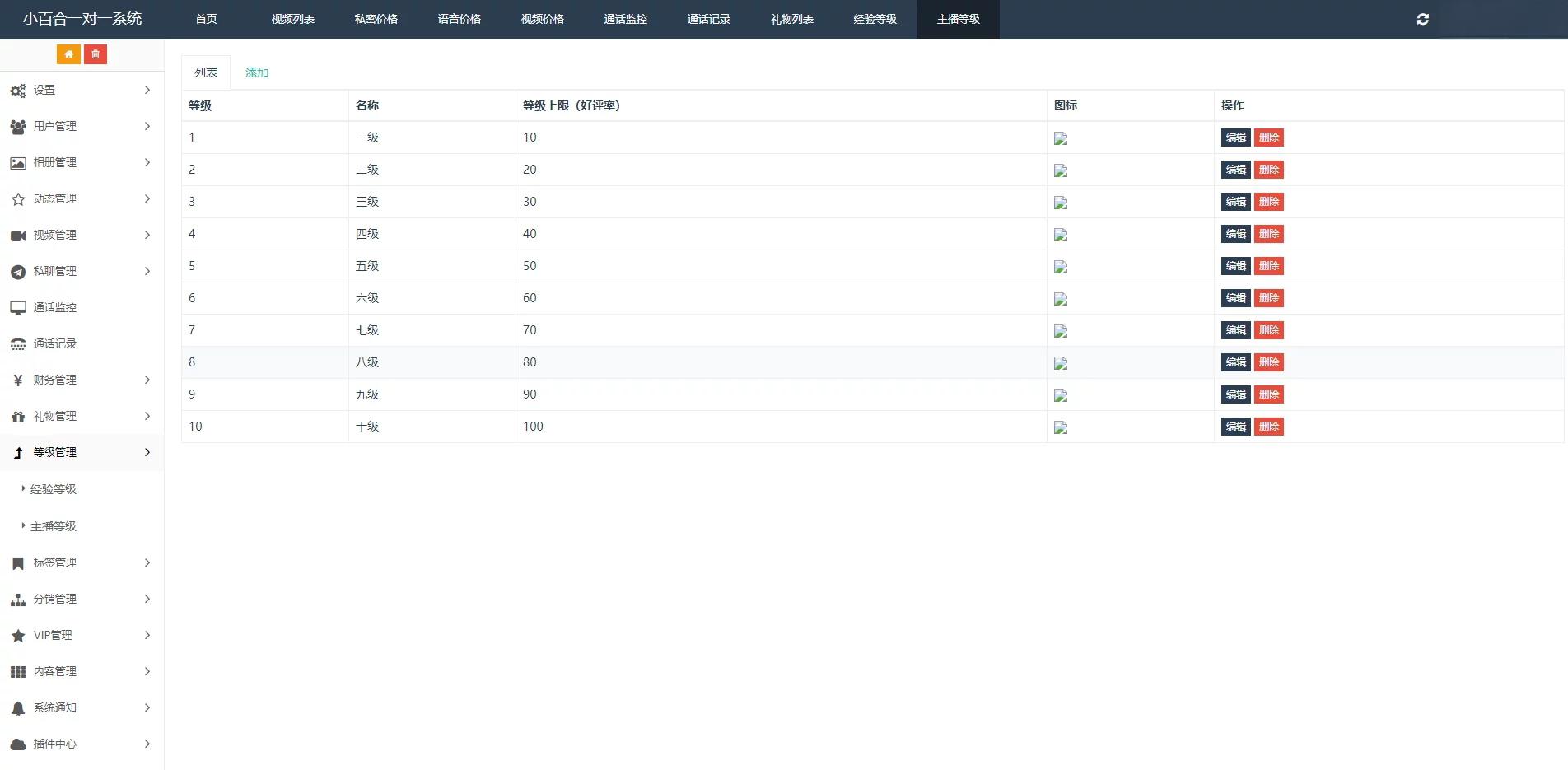
Task: Expand the 设置 menu chevron
Action: click(x=147, y=90)
